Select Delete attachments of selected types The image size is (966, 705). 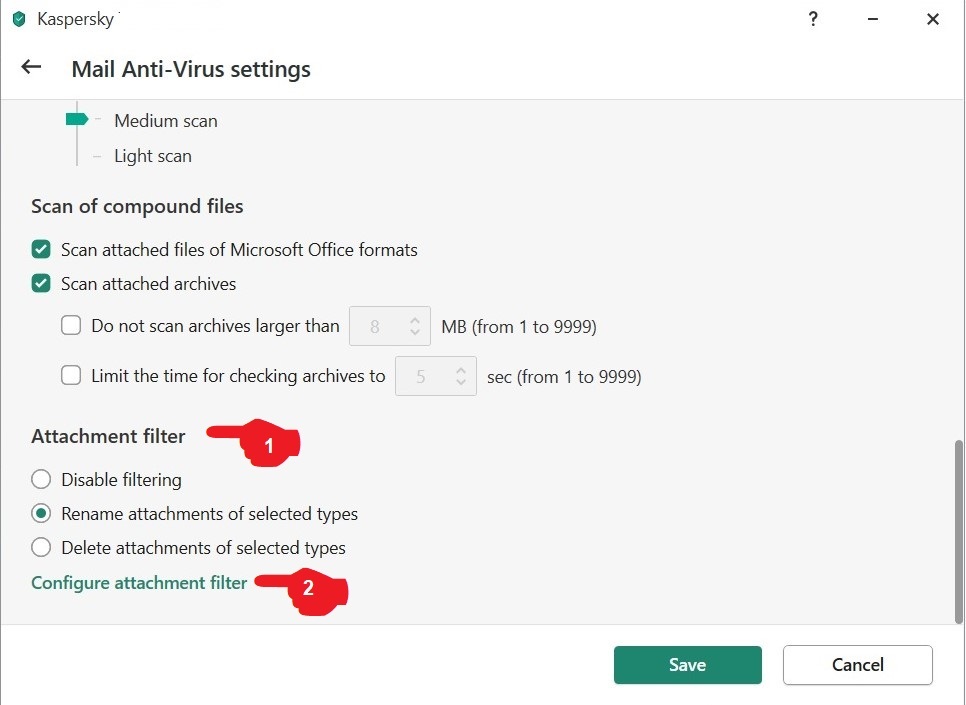click(x=41, y=547)
